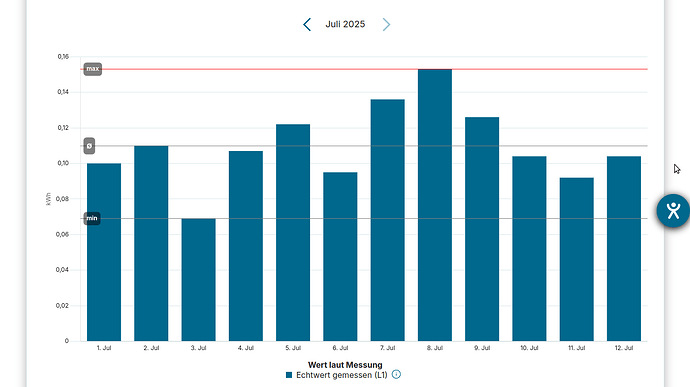
Task: Select the 1. Jul bar
Action: (x=104, y=252)
